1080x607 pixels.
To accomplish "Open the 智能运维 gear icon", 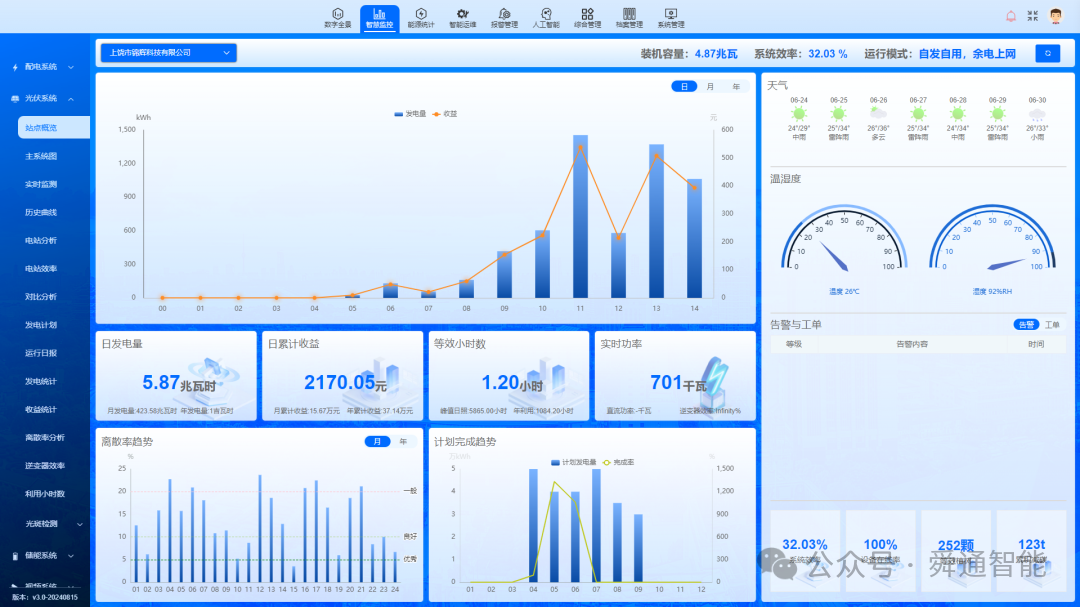I will coord(463,14).
